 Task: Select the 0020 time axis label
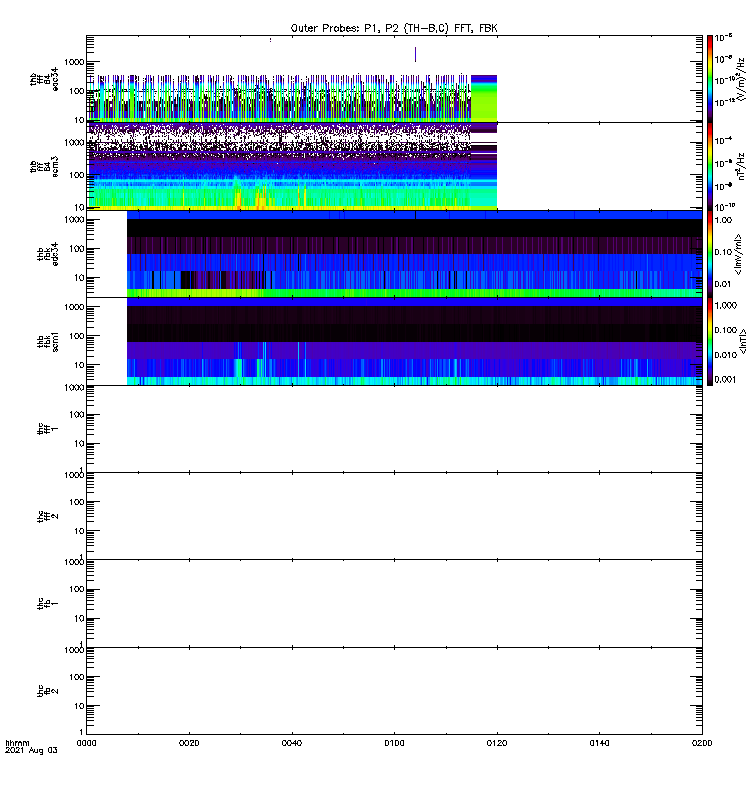click(x=189, y=743)
